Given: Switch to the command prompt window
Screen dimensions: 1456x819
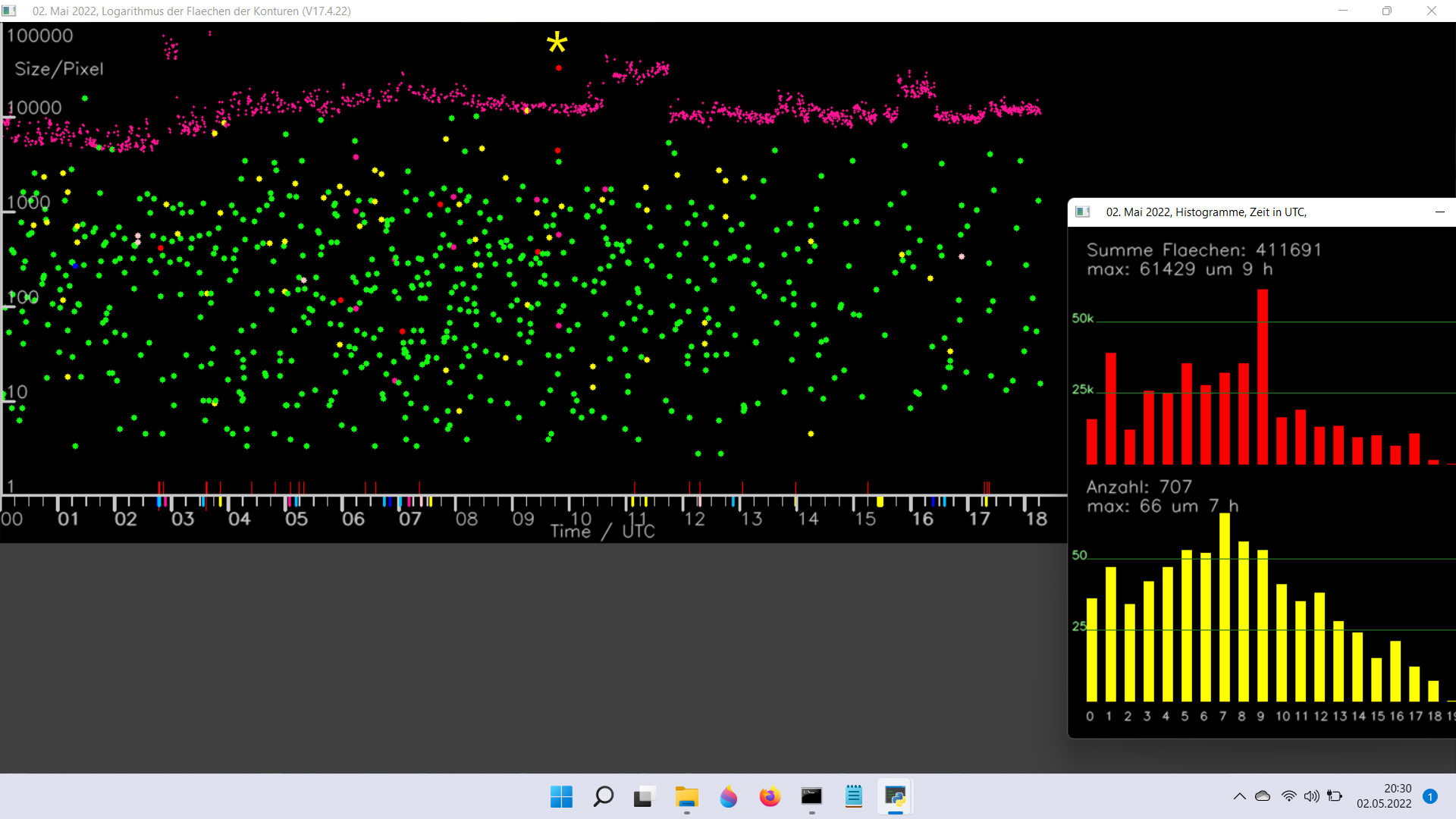Looking at the screenshot, I should (811, 797).
